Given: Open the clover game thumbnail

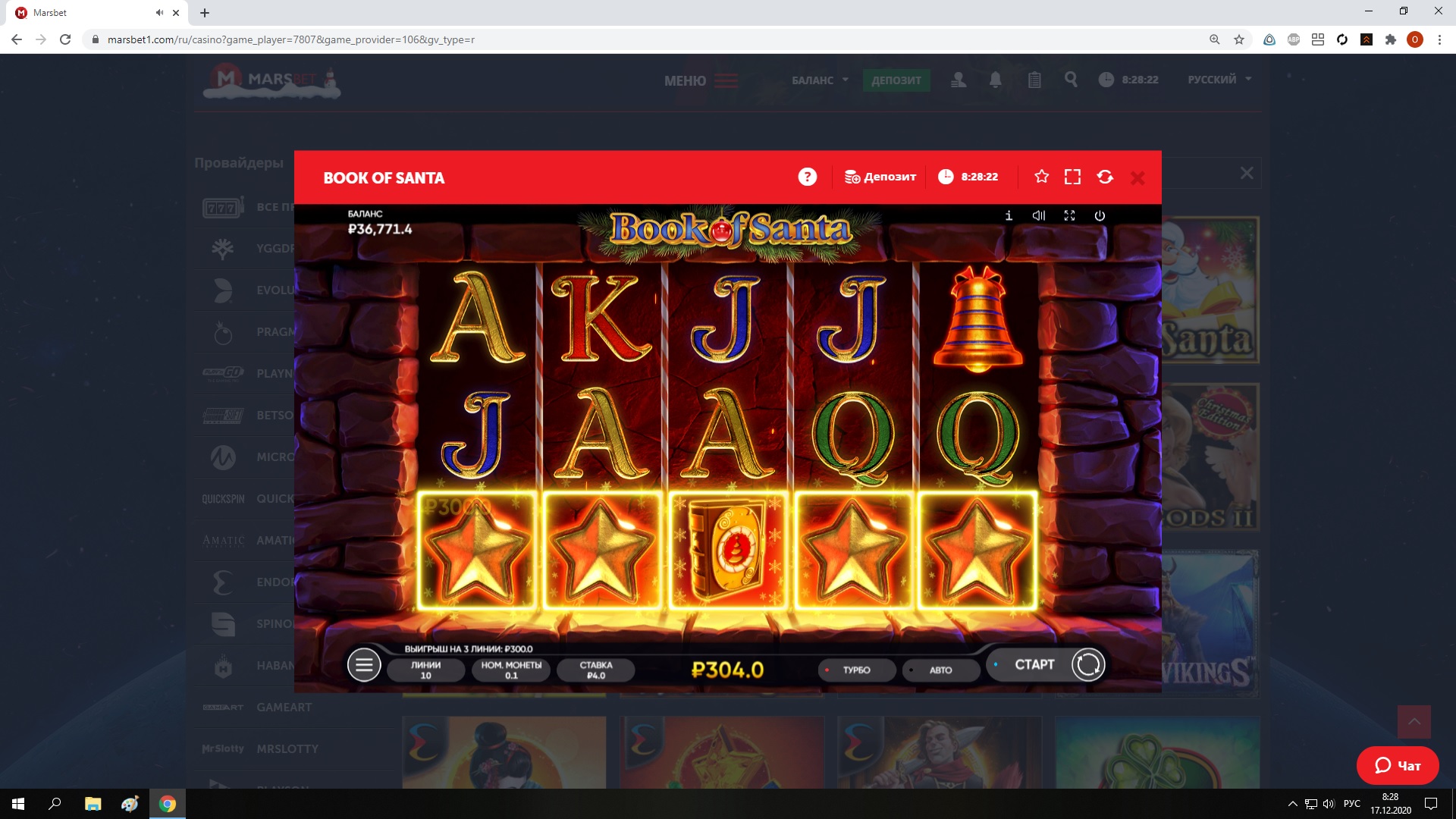Looking at the screenshot, I should coord(1157,752).
